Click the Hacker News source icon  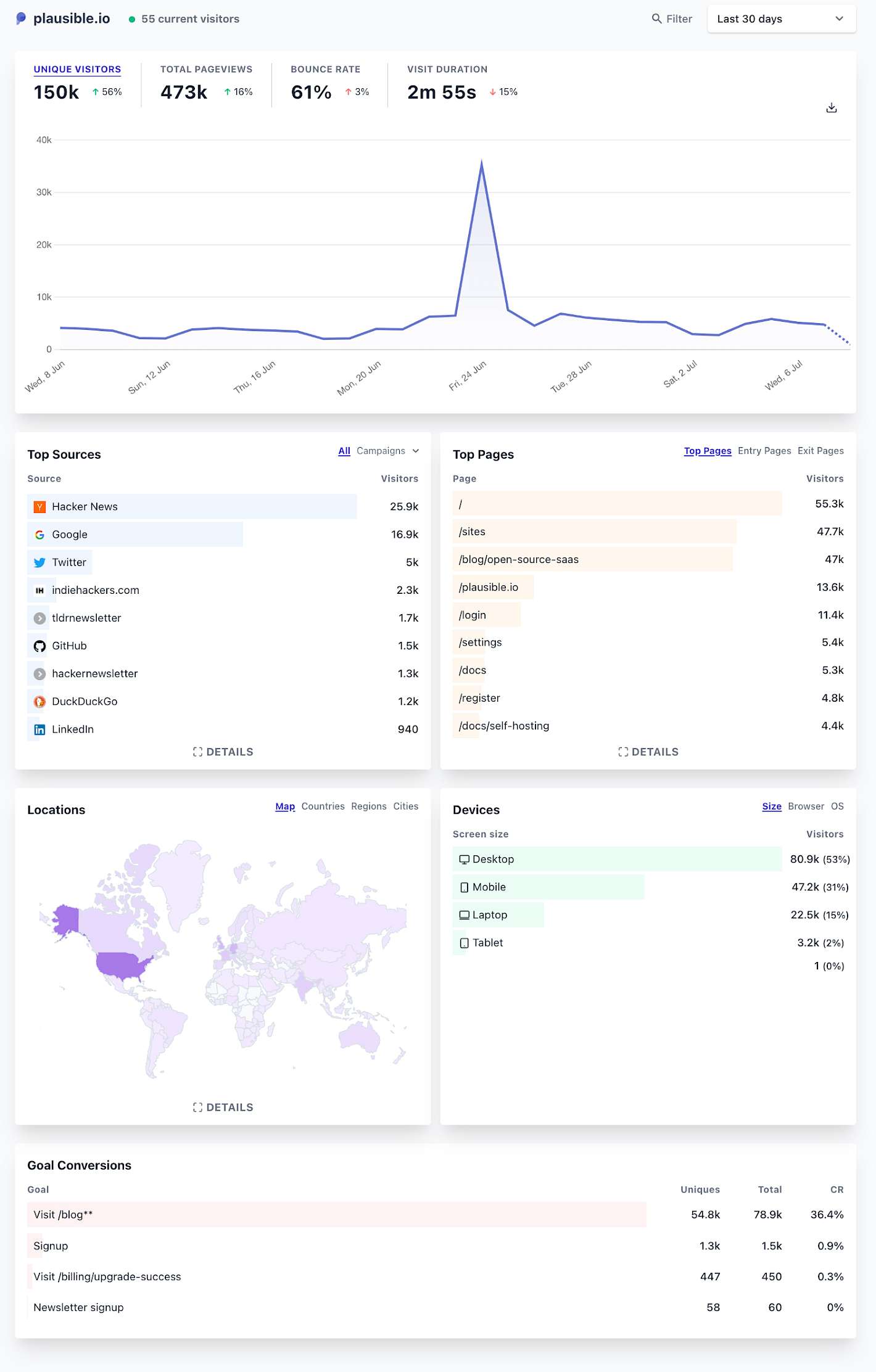(x=39, y=507)
